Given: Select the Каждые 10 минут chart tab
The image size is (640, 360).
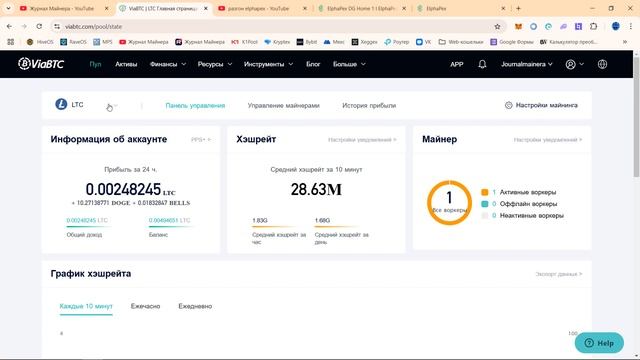Looking at the screenshot, I should (x=86, y=306).
